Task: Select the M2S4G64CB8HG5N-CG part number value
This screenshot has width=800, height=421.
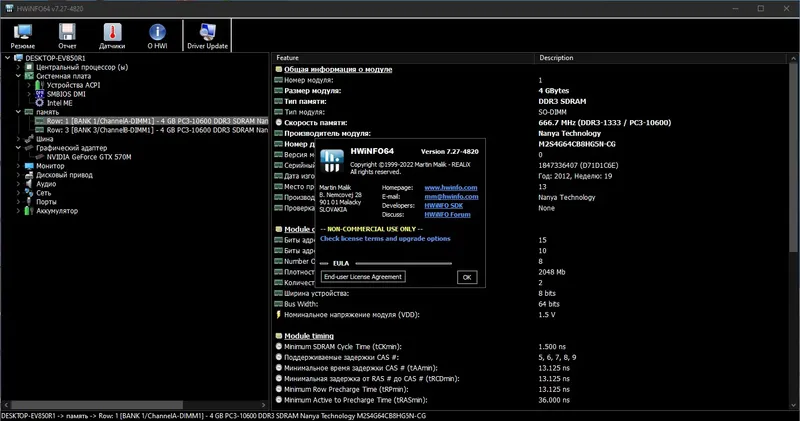Action: [577, 144]
